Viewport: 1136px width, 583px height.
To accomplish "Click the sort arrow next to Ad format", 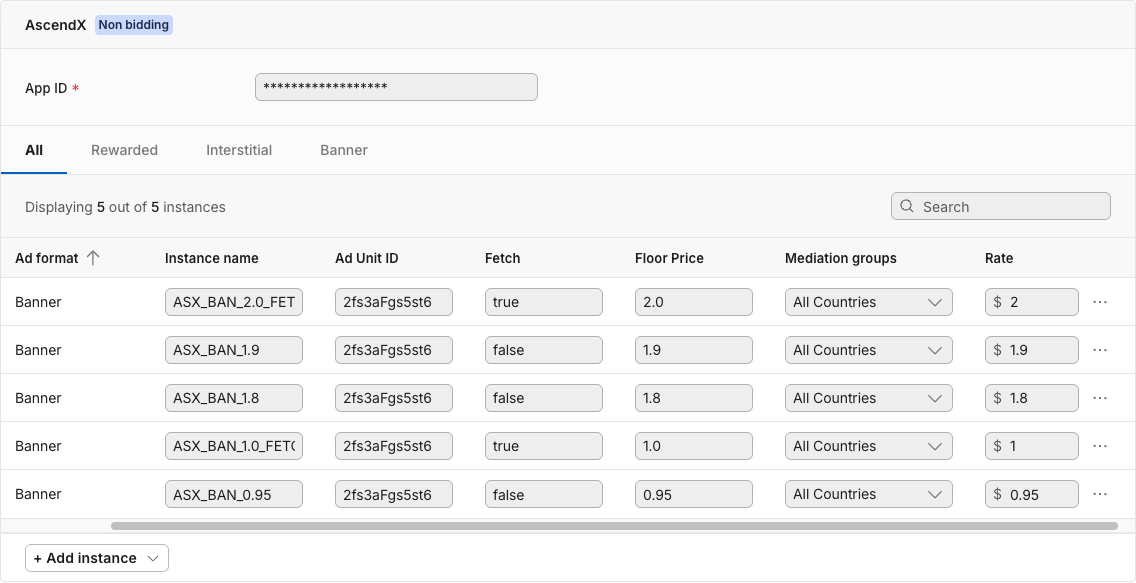I will [93, 258].
